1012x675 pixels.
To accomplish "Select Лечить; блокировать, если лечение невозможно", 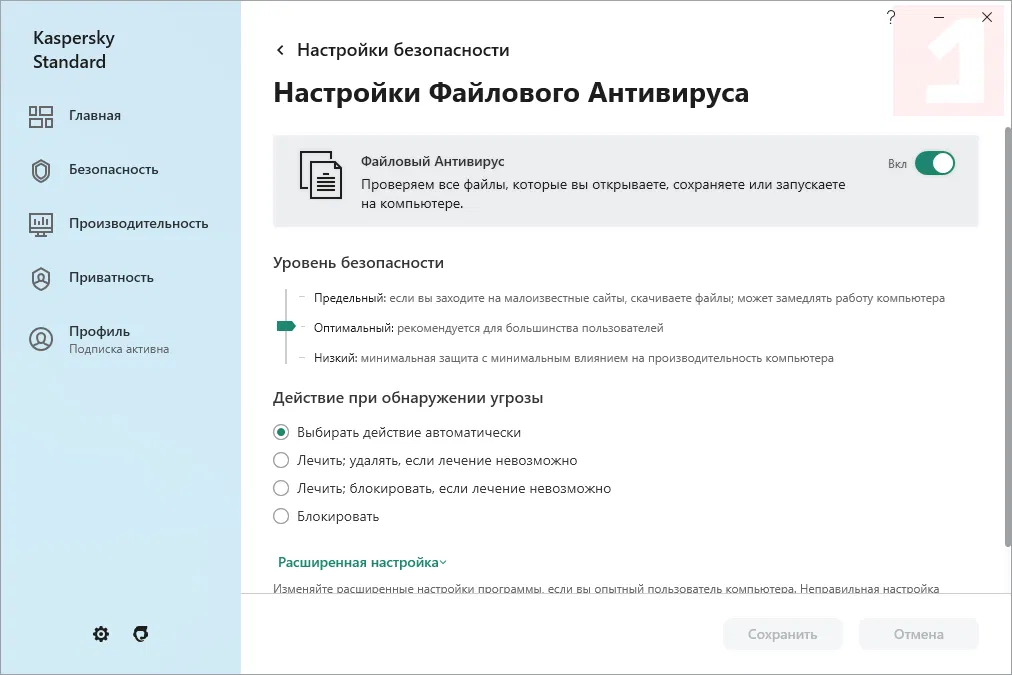I will point(281,488).
